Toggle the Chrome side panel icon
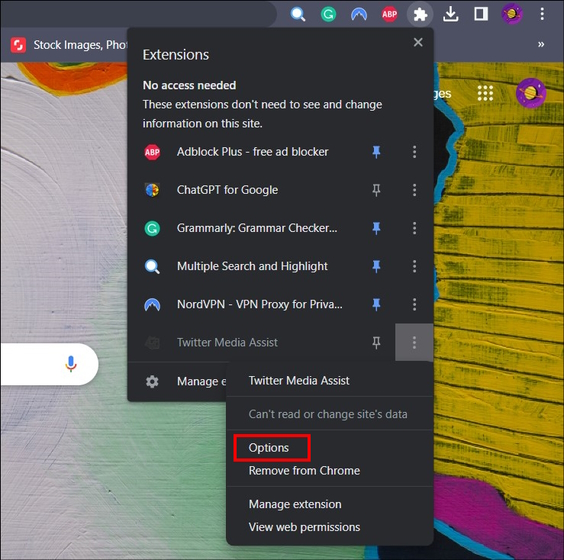This screenshot has width=564, height=560. pyautogui.click(x=481, y=14)
